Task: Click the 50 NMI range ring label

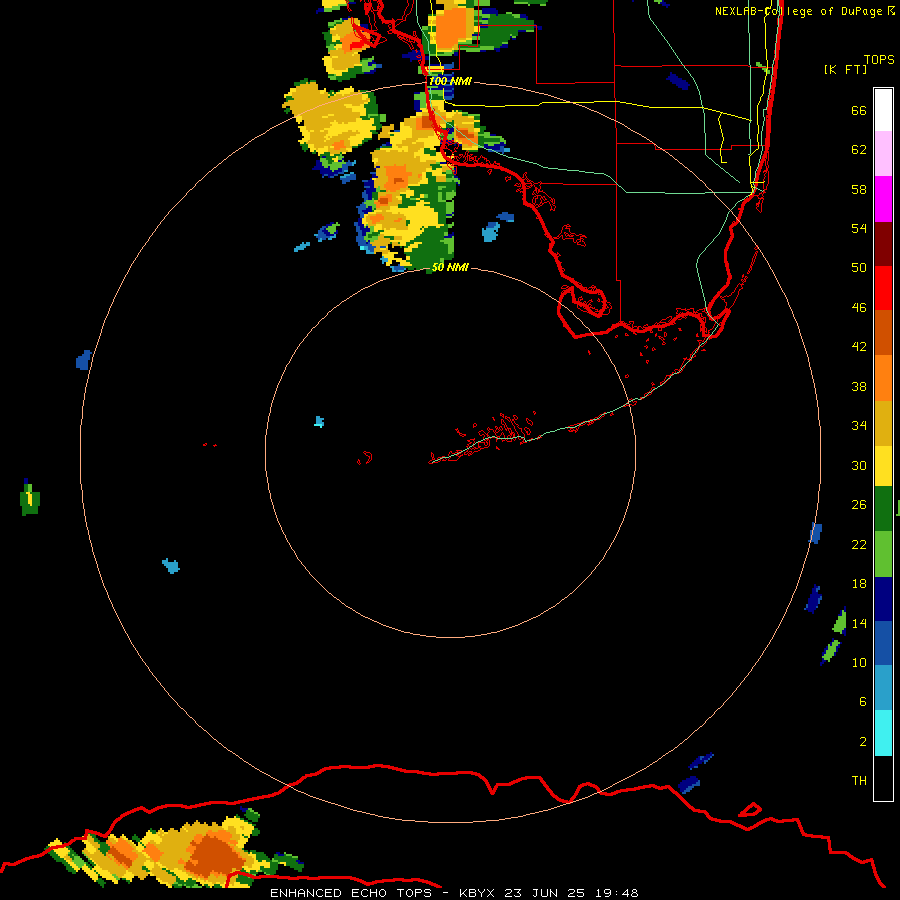Action: tap(450, 267)
